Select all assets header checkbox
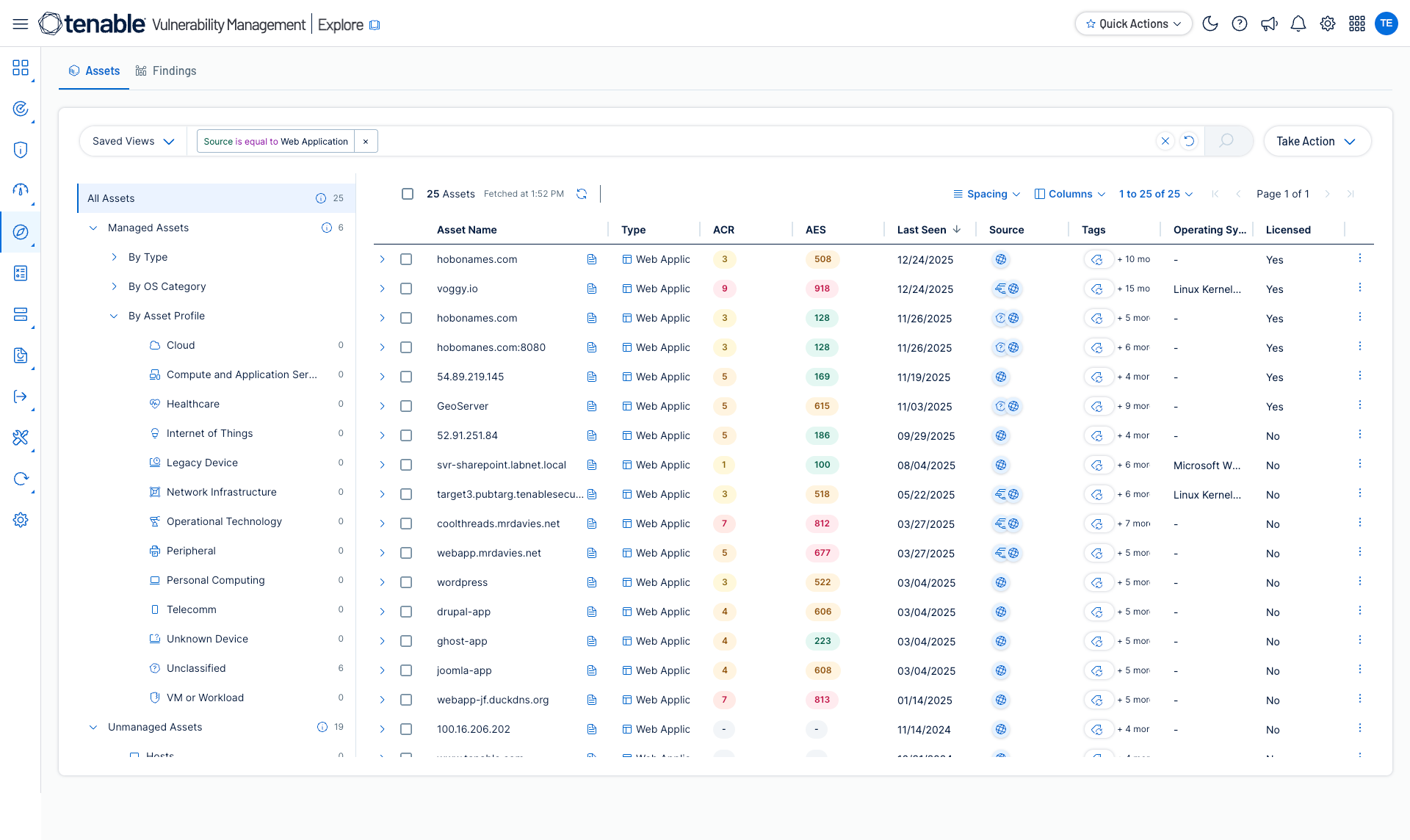Screen dimensions: 1410x840 point(408,194)
